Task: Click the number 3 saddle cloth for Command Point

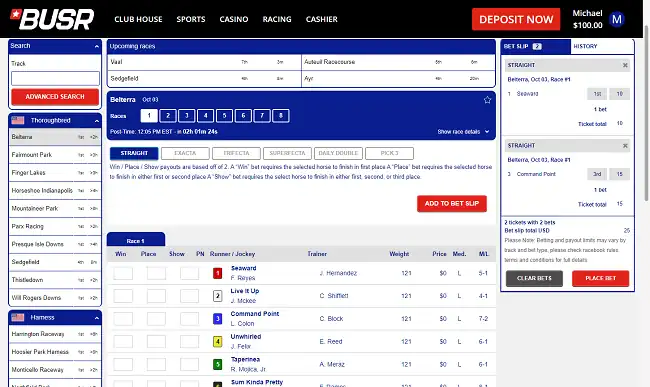Action: (218, 319)
